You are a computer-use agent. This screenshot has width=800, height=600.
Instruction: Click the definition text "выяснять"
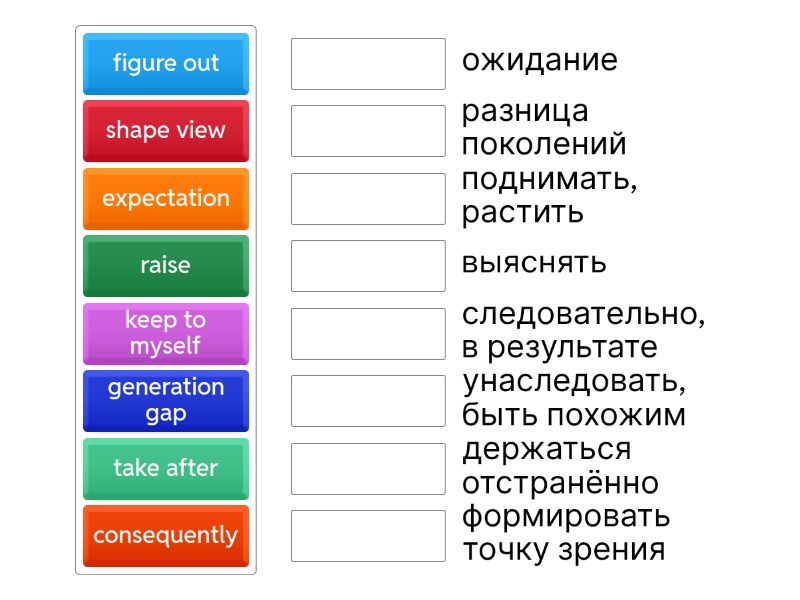tap(534, 263)
